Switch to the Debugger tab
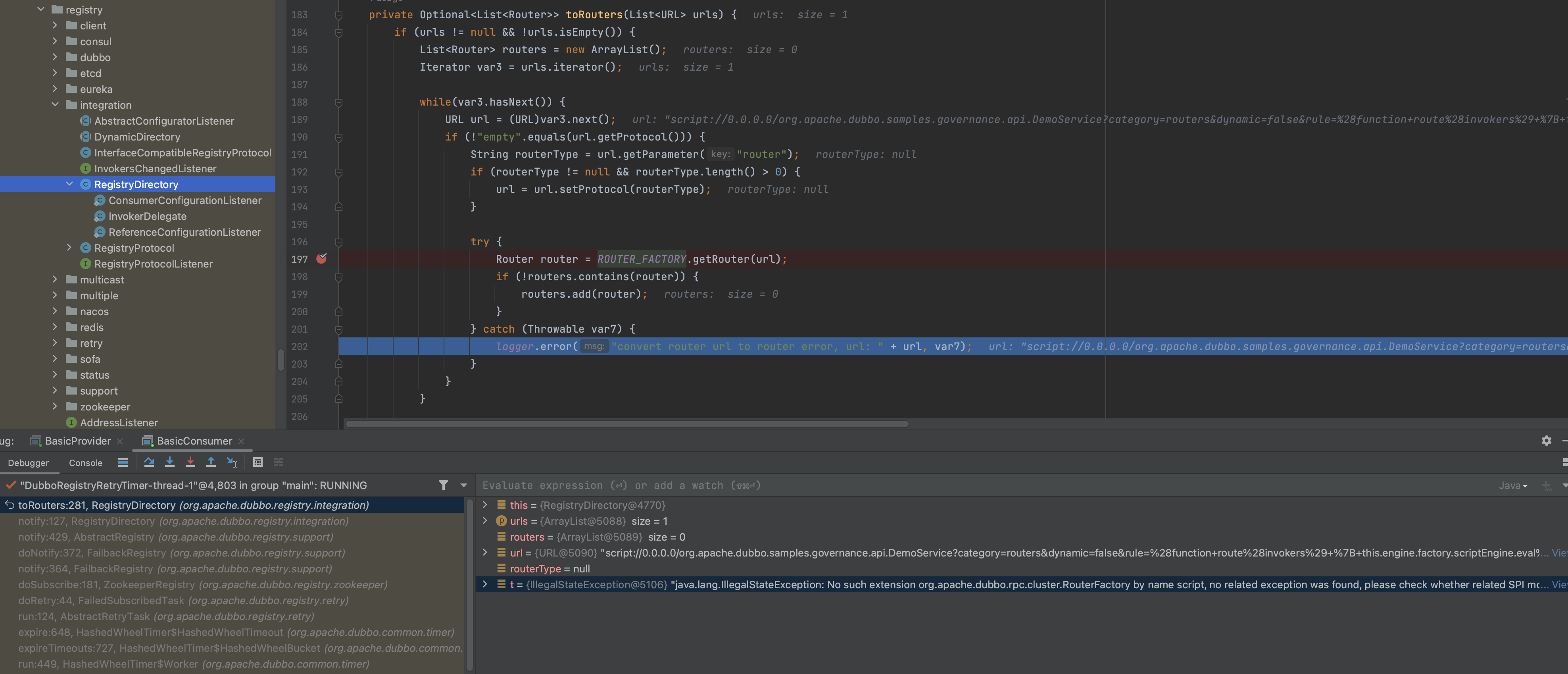Image resolution: width=1568 pixels, height=674 pixels. coord(29,463)
